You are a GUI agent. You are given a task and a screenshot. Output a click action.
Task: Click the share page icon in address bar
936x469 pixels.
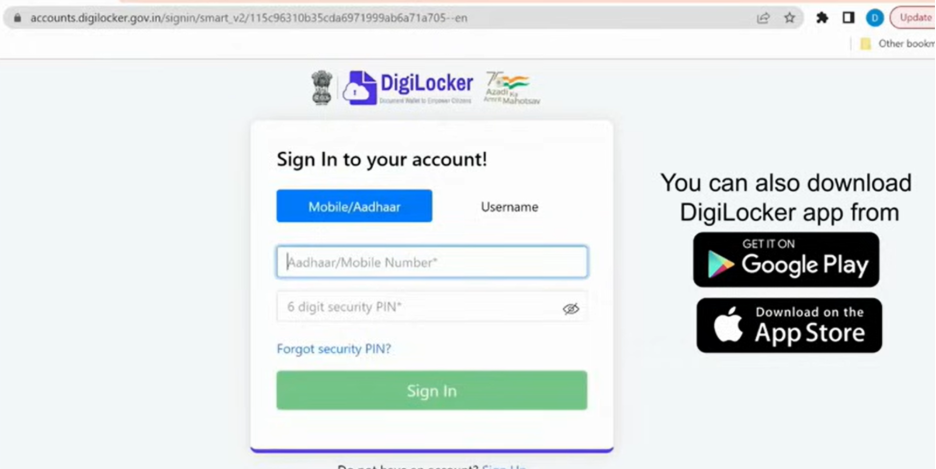(763, 18)
